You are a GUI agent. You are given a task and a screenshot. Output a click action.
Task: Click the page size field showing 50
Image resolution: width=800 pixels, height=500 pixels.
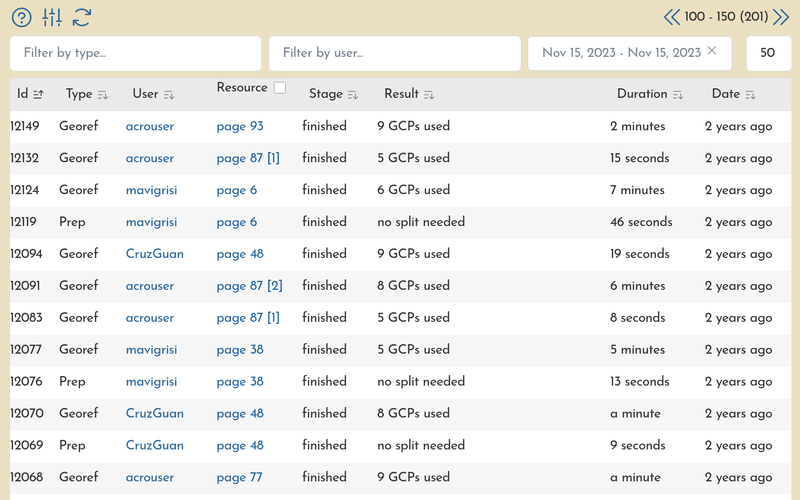(x=768, y=53)
